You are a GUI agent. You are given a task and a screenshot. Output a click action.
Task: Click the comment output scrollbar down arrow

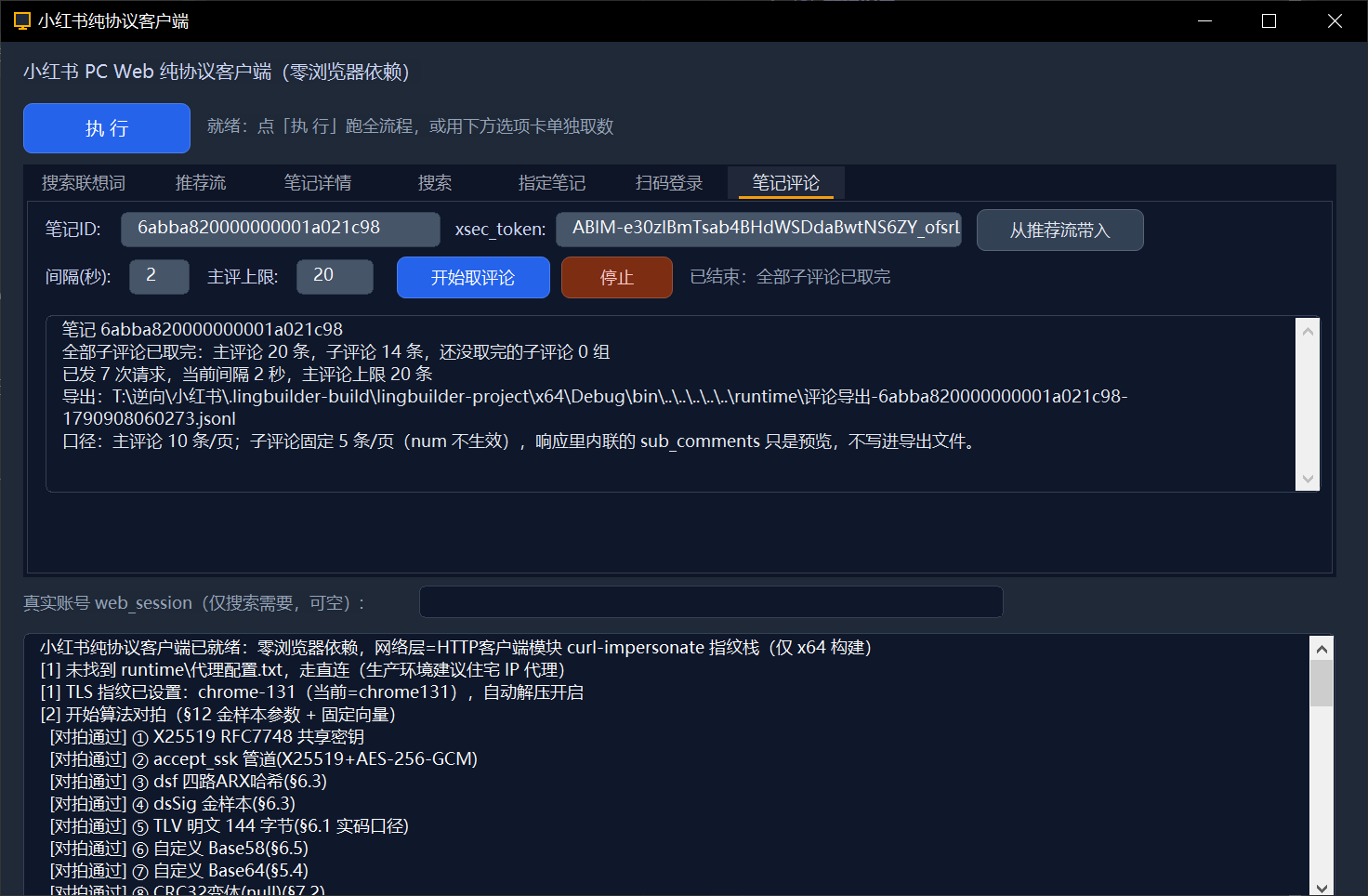tap(1308, 479)
